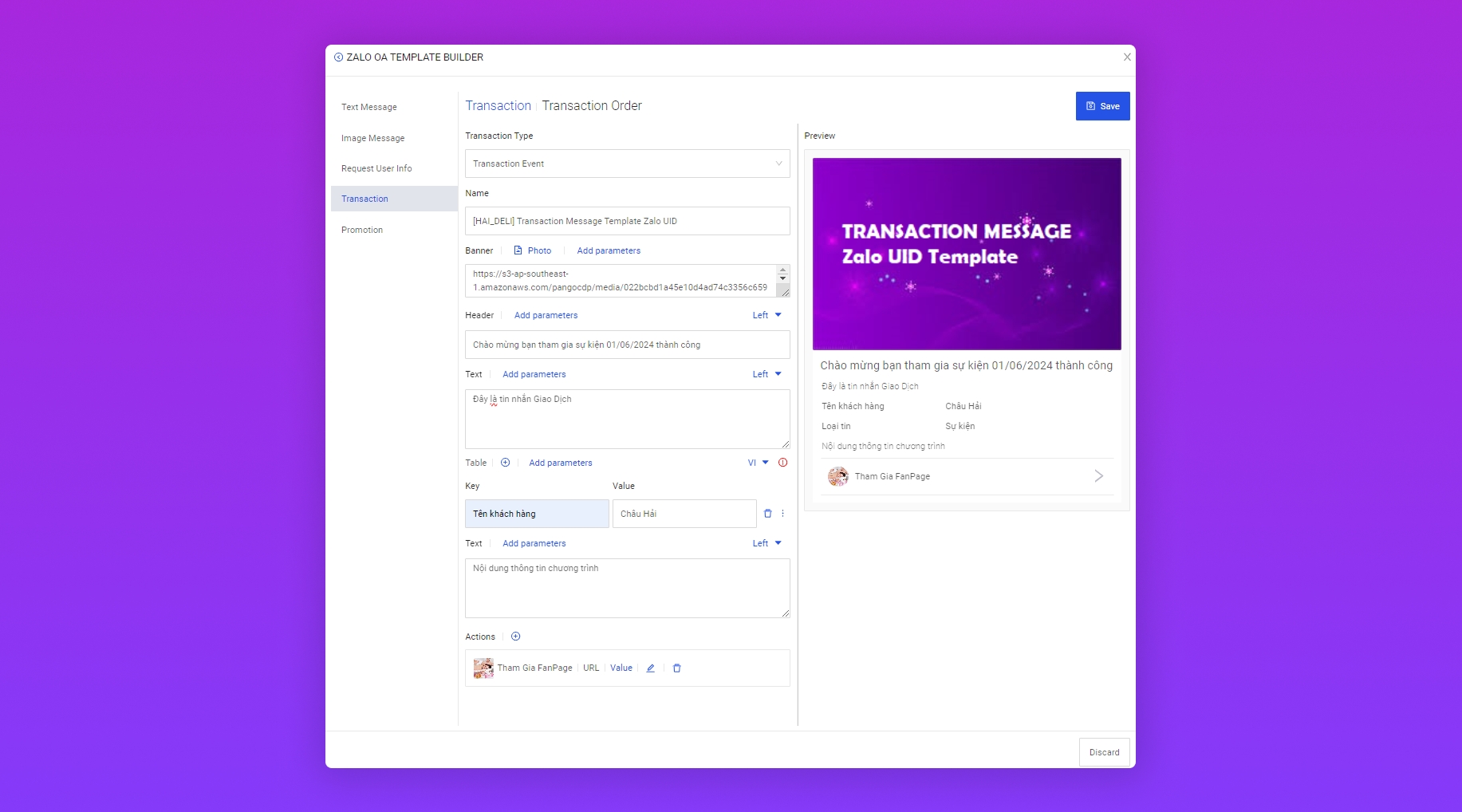This screenshot has height=812, width=1462.
Task: Delete the Tham Gia FanPage action
Action: (x=676, y=668)
